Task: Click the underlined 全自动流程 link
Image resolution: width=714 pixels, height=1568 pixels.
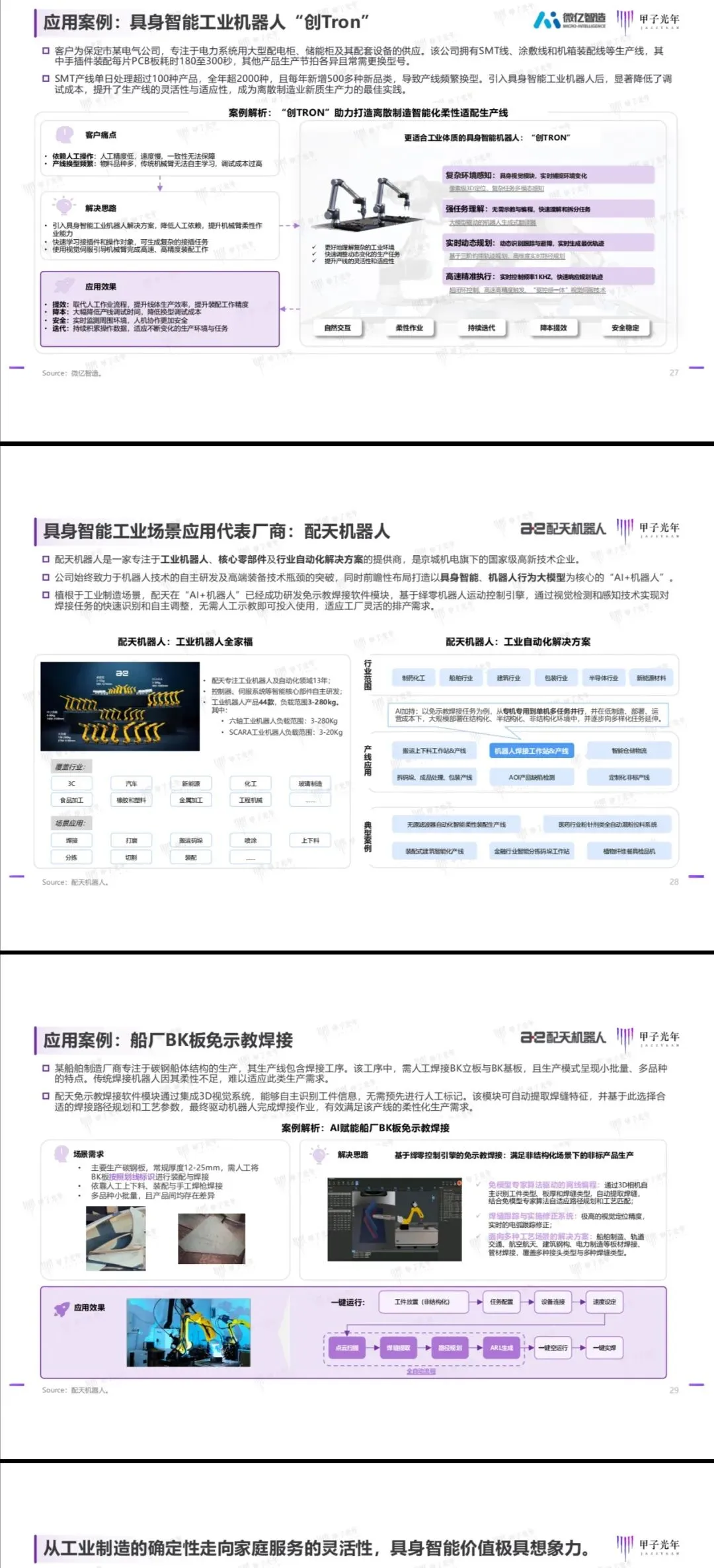Action: click(x=421, y=1371)
